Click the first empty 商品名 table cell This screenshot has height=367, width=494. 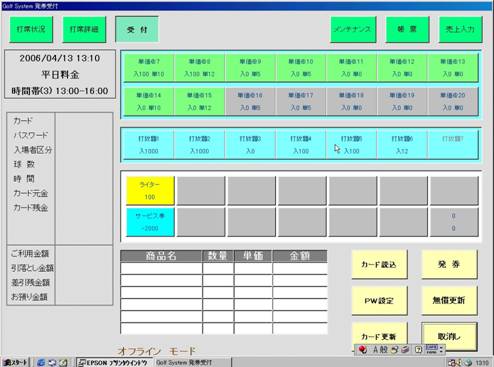click(161, 268)
